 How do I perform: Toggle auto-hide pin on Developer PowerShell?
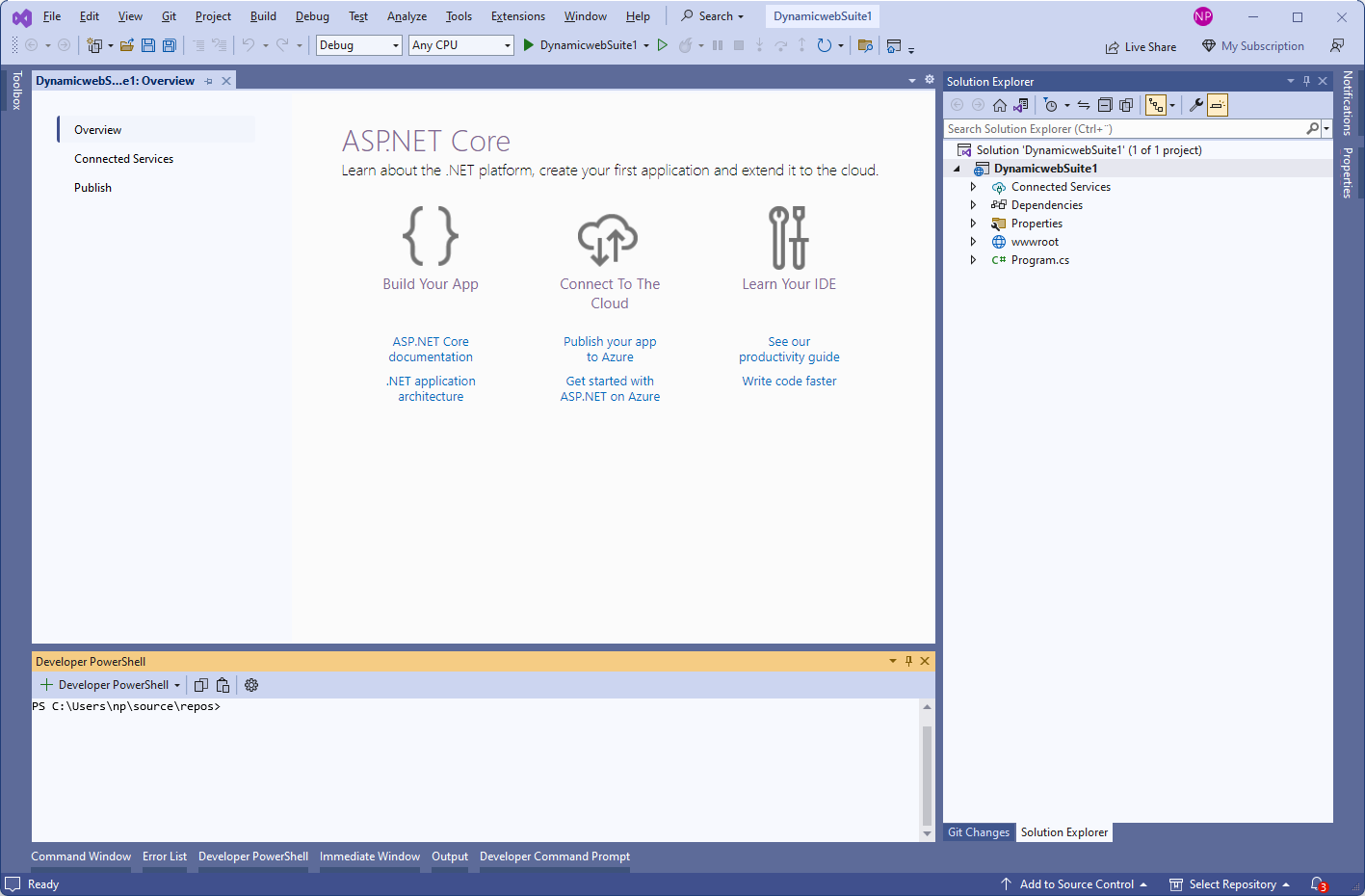(908, 661)
